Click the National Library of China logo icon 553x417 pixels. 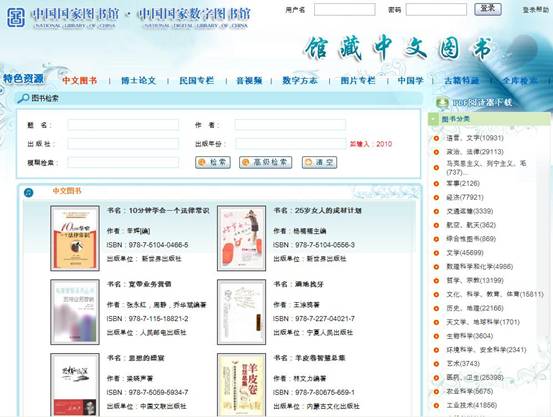click(16, 18)
